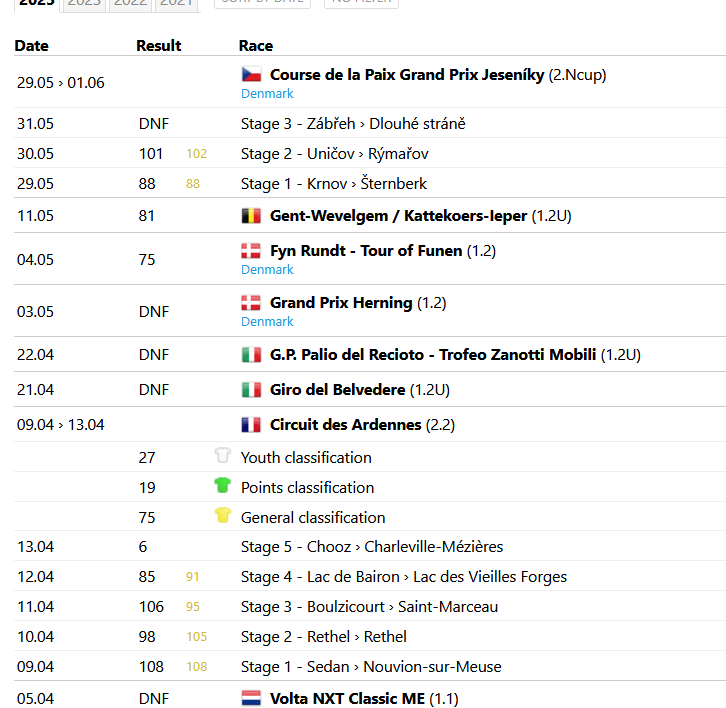Click the Belgian flag next to Gent-Wevelgem

pyautogui.click(x=251, y=215)
